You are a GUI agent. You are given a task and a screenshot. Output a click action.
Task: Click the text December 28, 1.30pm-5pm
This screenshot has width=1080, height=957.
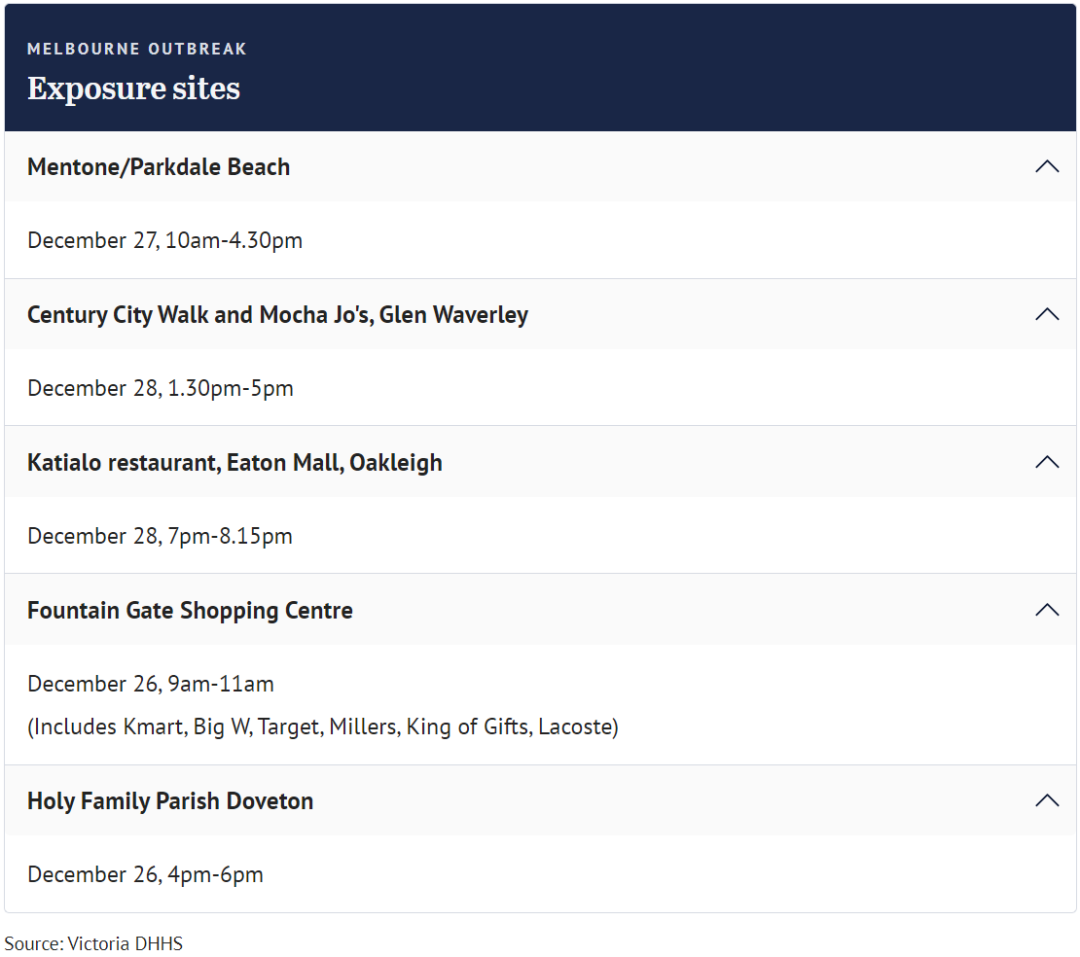coord(160,389)
